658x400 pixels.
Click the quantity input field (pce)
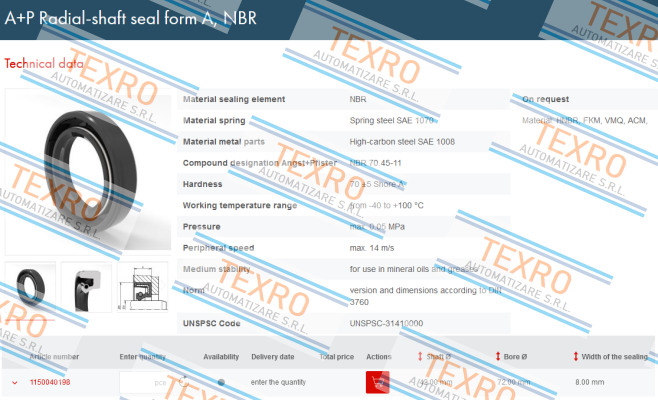tap(144, 382)
